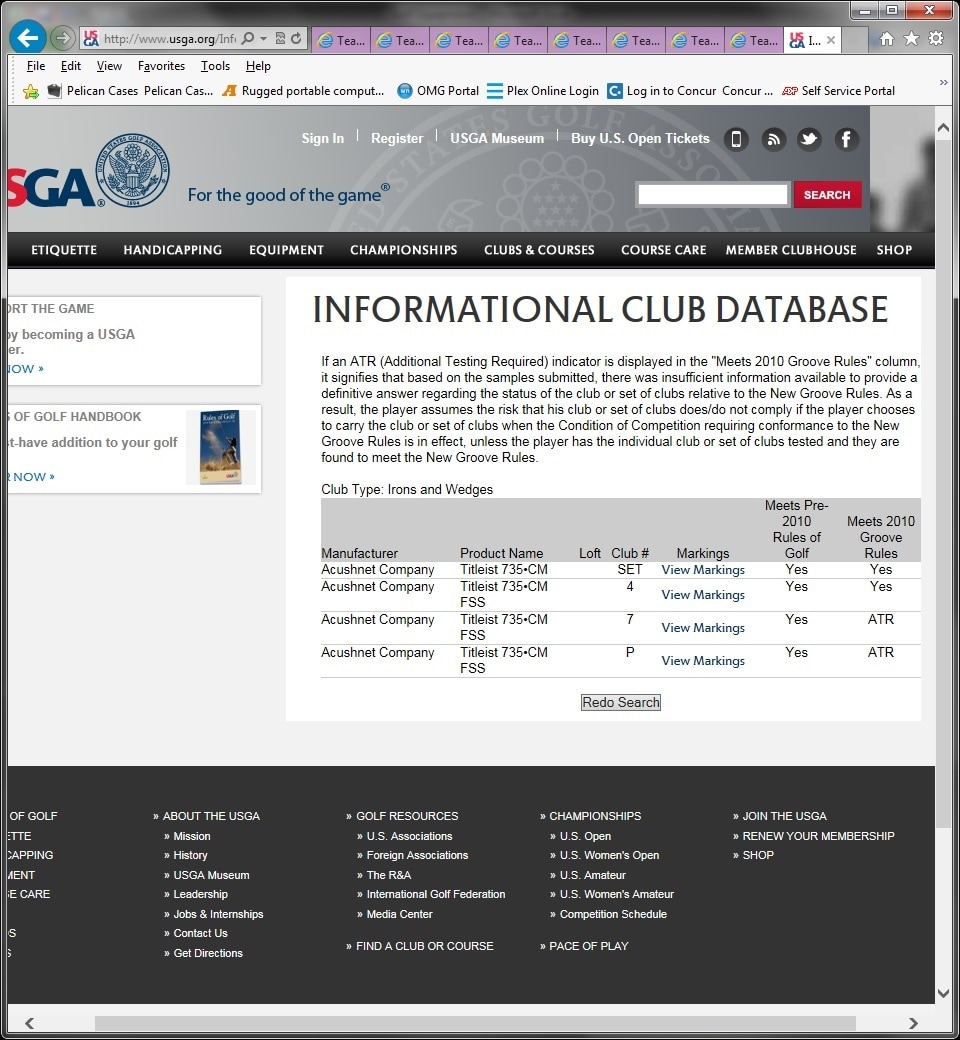
Task: Visit the USGA Twitter icon
Action: 809,139
